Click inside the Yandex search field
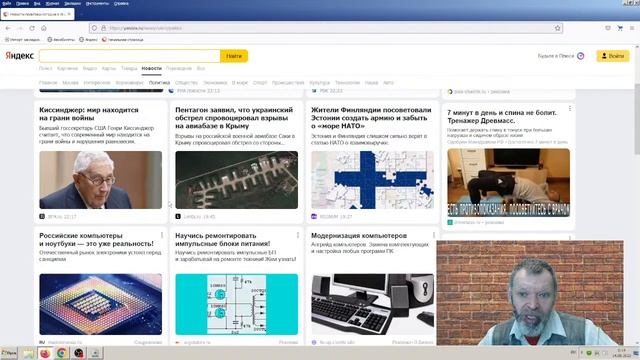 coord(129,56)
